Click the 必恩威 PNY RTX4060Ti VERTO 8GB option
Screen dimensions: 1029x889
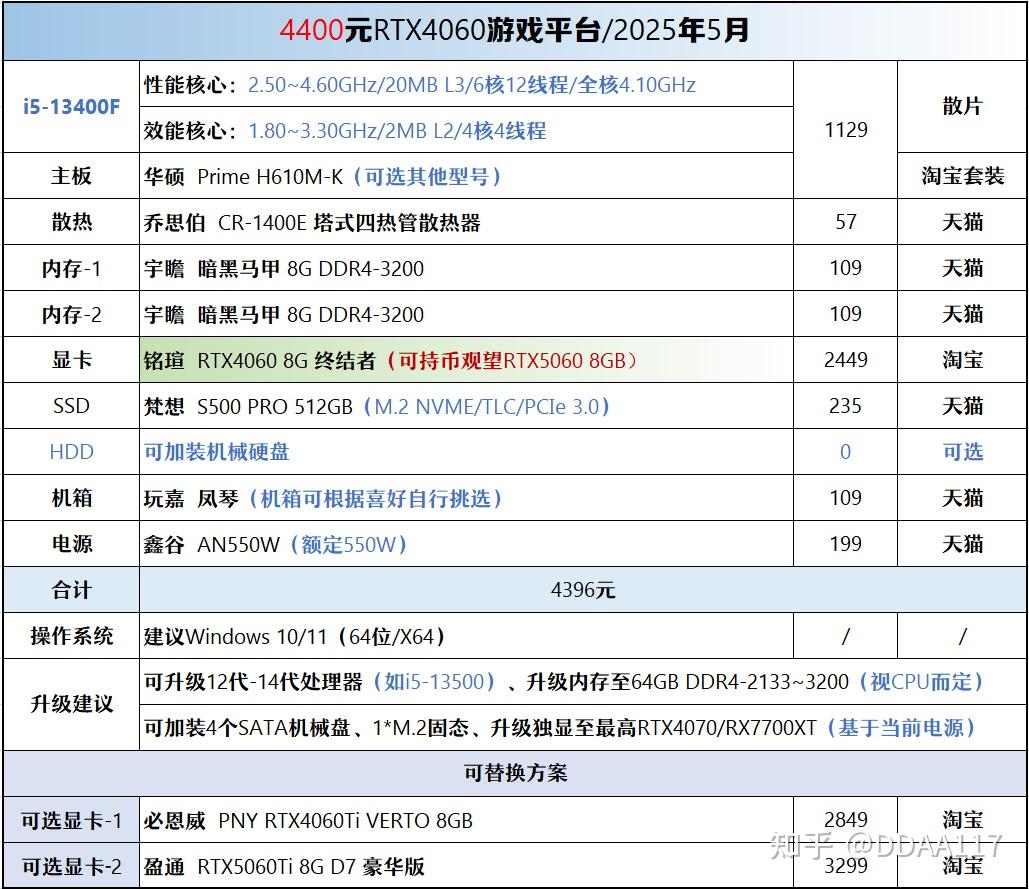coord(466,820)
